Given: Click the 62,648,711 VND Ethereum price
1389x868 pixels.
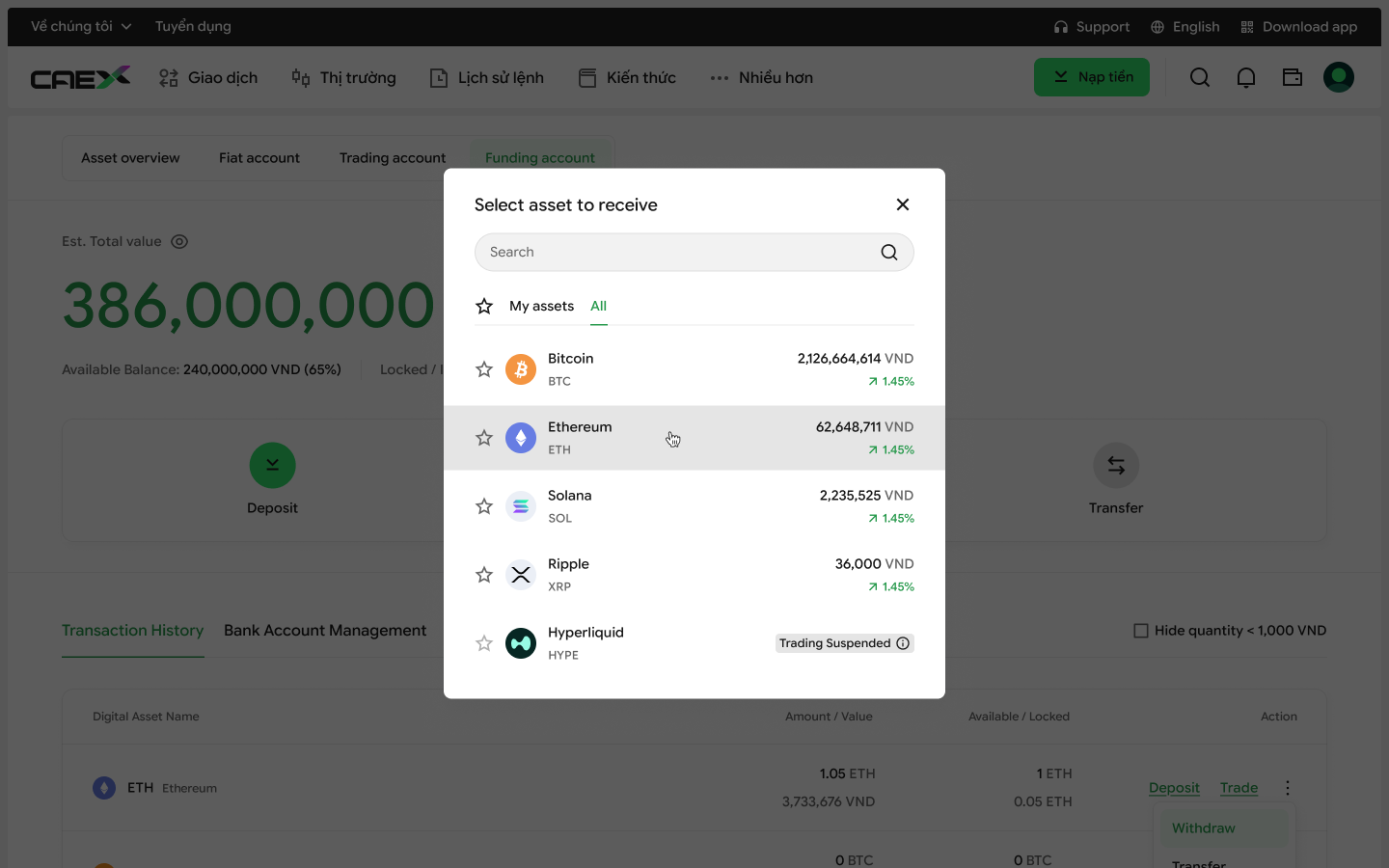Looking at the screenshot, I should [864, 426].
